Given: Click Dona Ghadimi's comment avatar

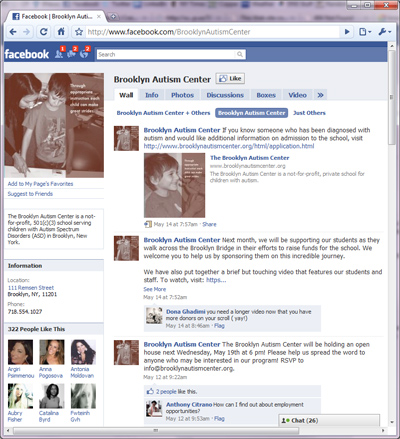Looking at the screenshot, I should click(154, 315).
